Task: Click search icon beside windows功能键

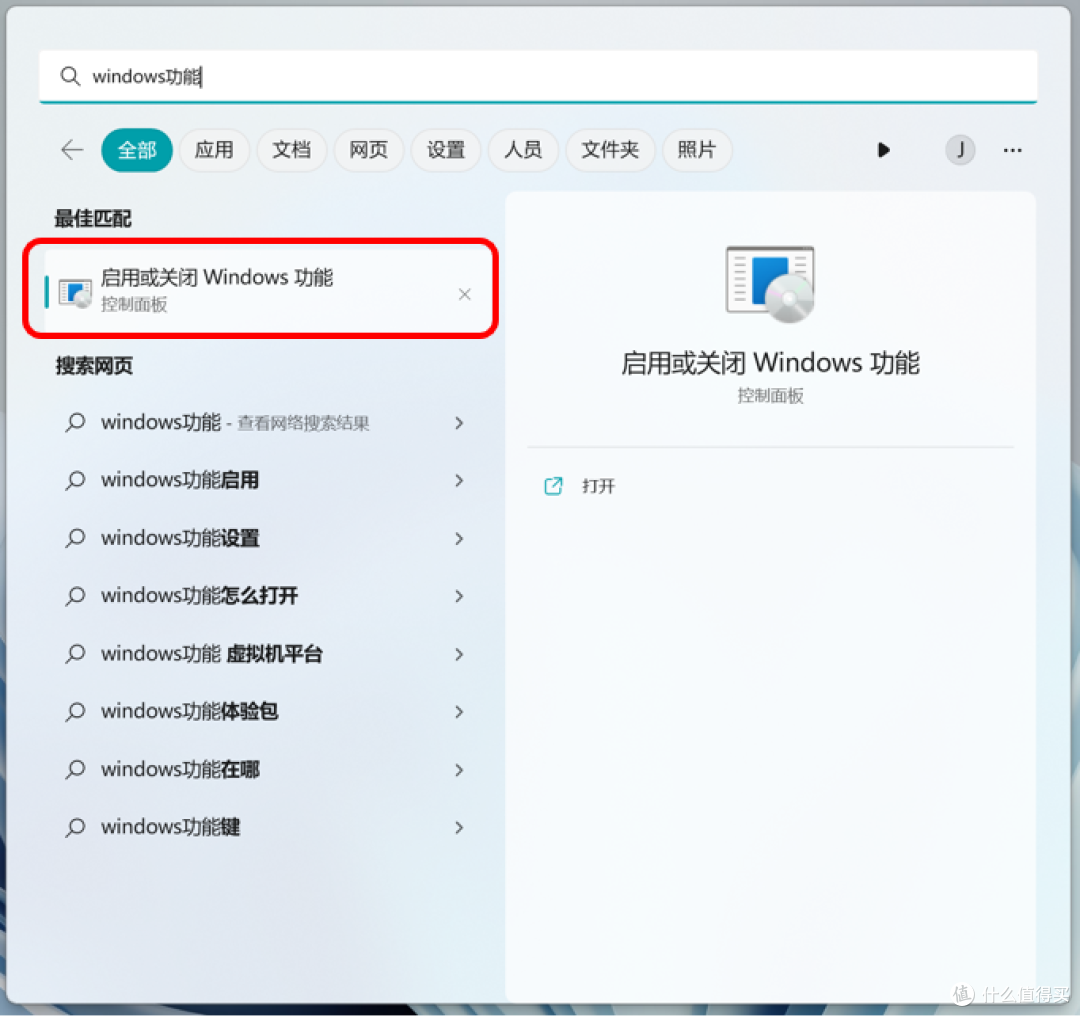Action: [x=75, y=827]
